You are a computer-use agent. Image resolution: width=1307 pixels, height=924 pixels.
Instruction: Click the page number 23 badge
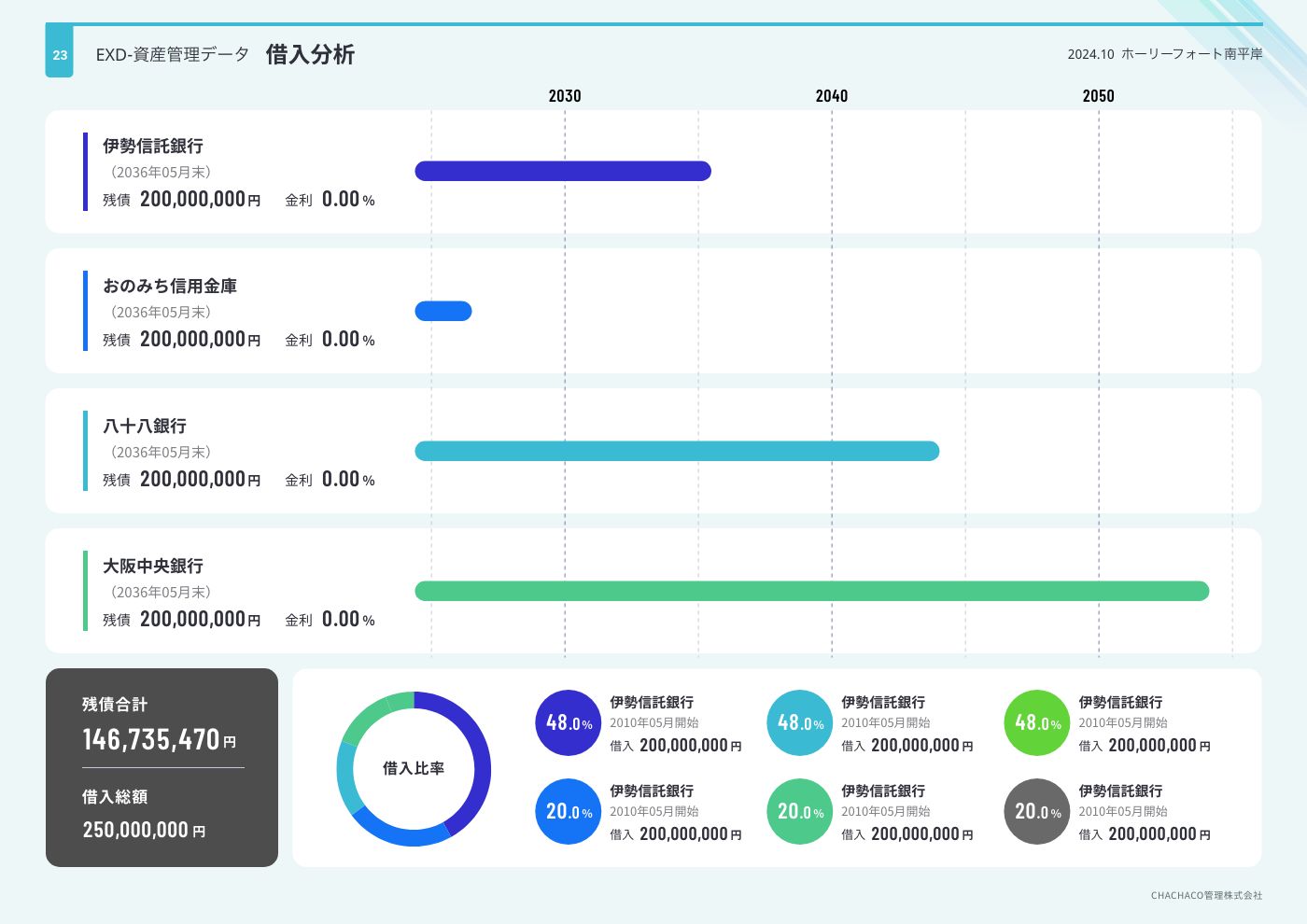60,54
